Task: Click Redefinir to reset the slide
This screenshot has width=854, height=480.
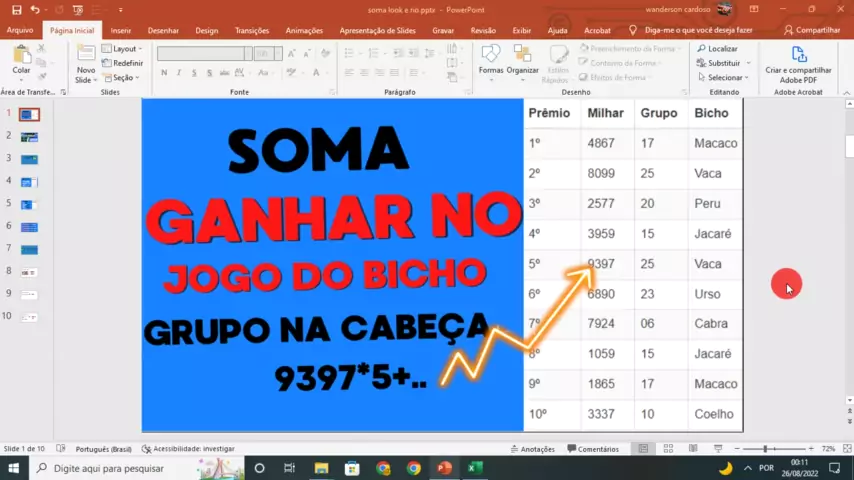Action: tap(126, 63)
